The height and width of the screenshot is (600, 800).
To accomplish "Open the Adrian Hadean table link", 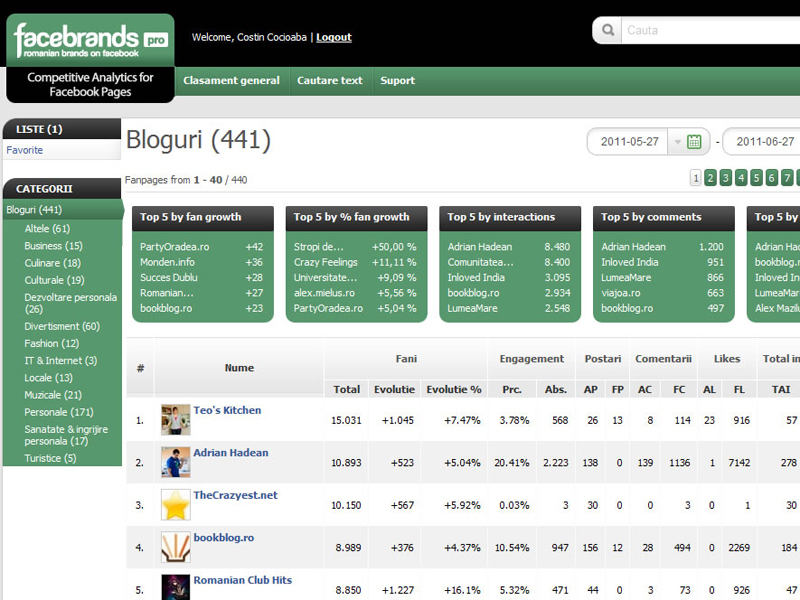I will [231, 453].
